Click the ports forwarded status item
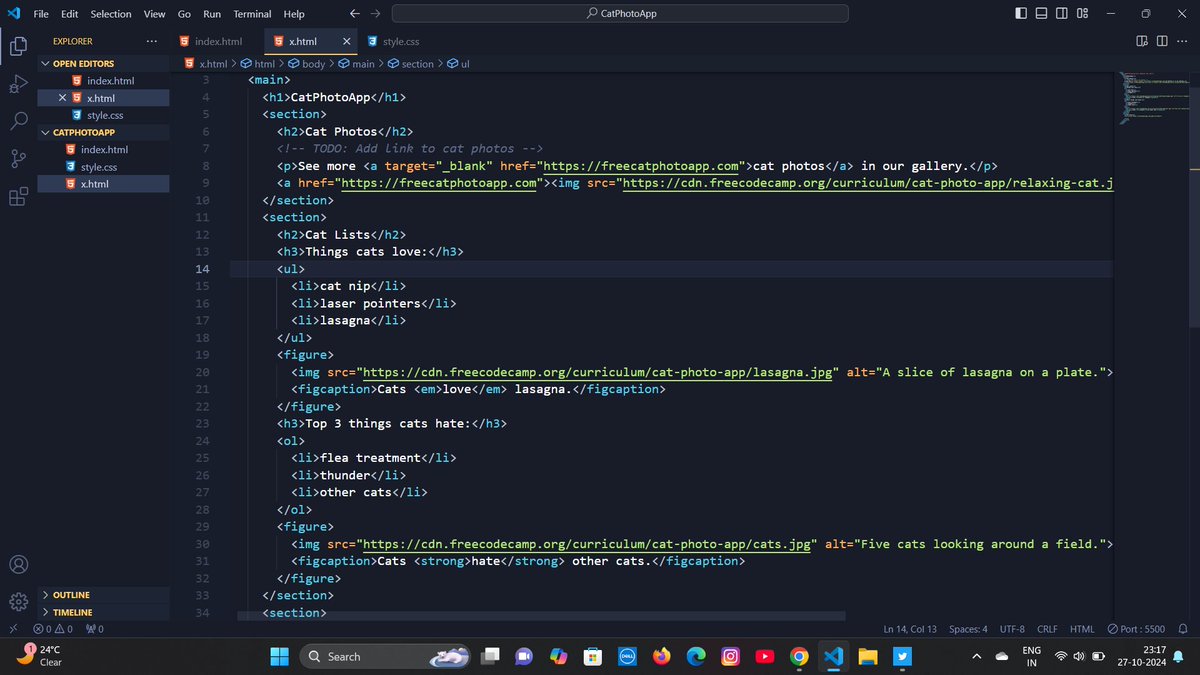The width and height of the screenshot is (1200, 675). pyautogui.click(x=96, y=629)
